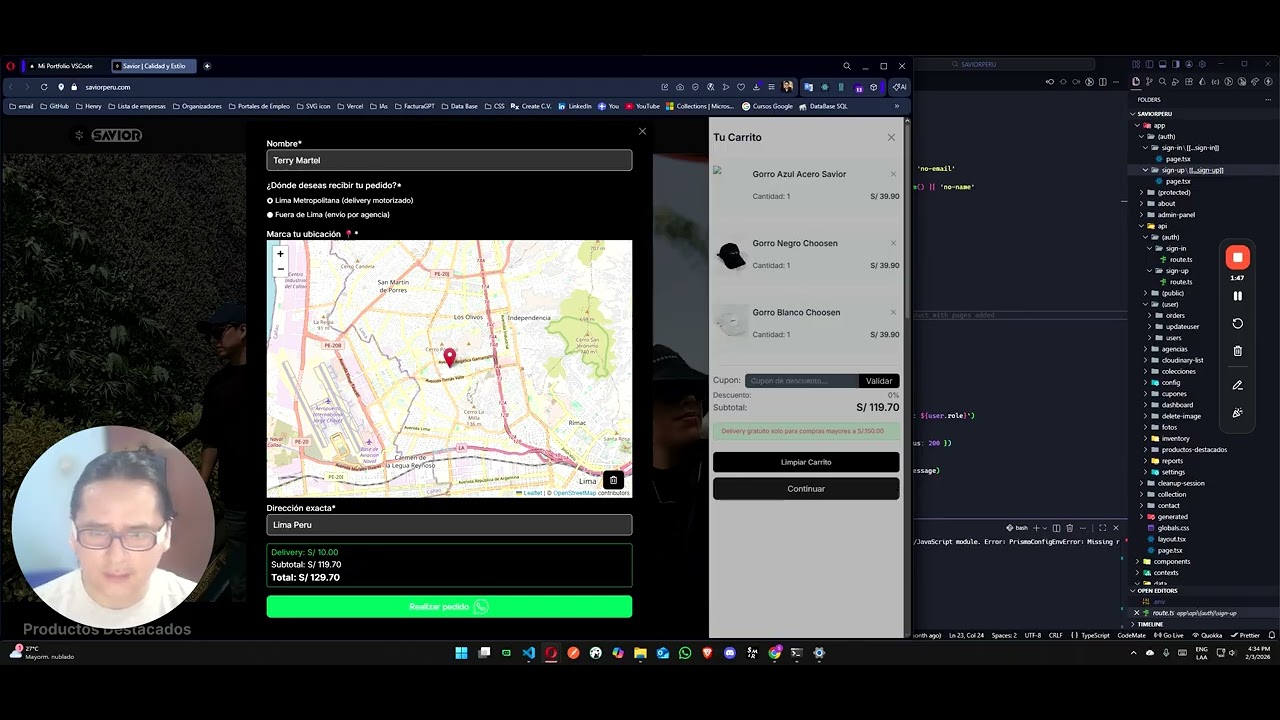Open the DataBase SQL bookmark

[x=823, y=106]
